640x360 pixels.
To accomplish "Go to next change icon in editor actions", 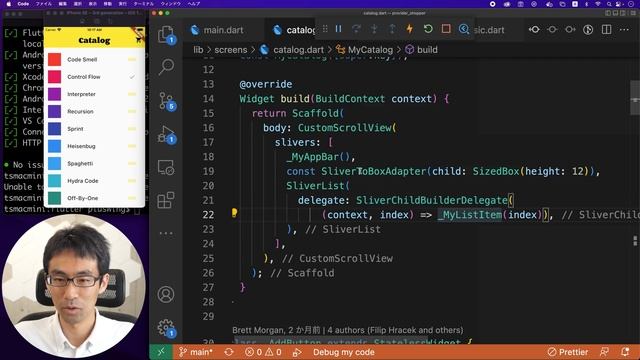I will (570, 29).
